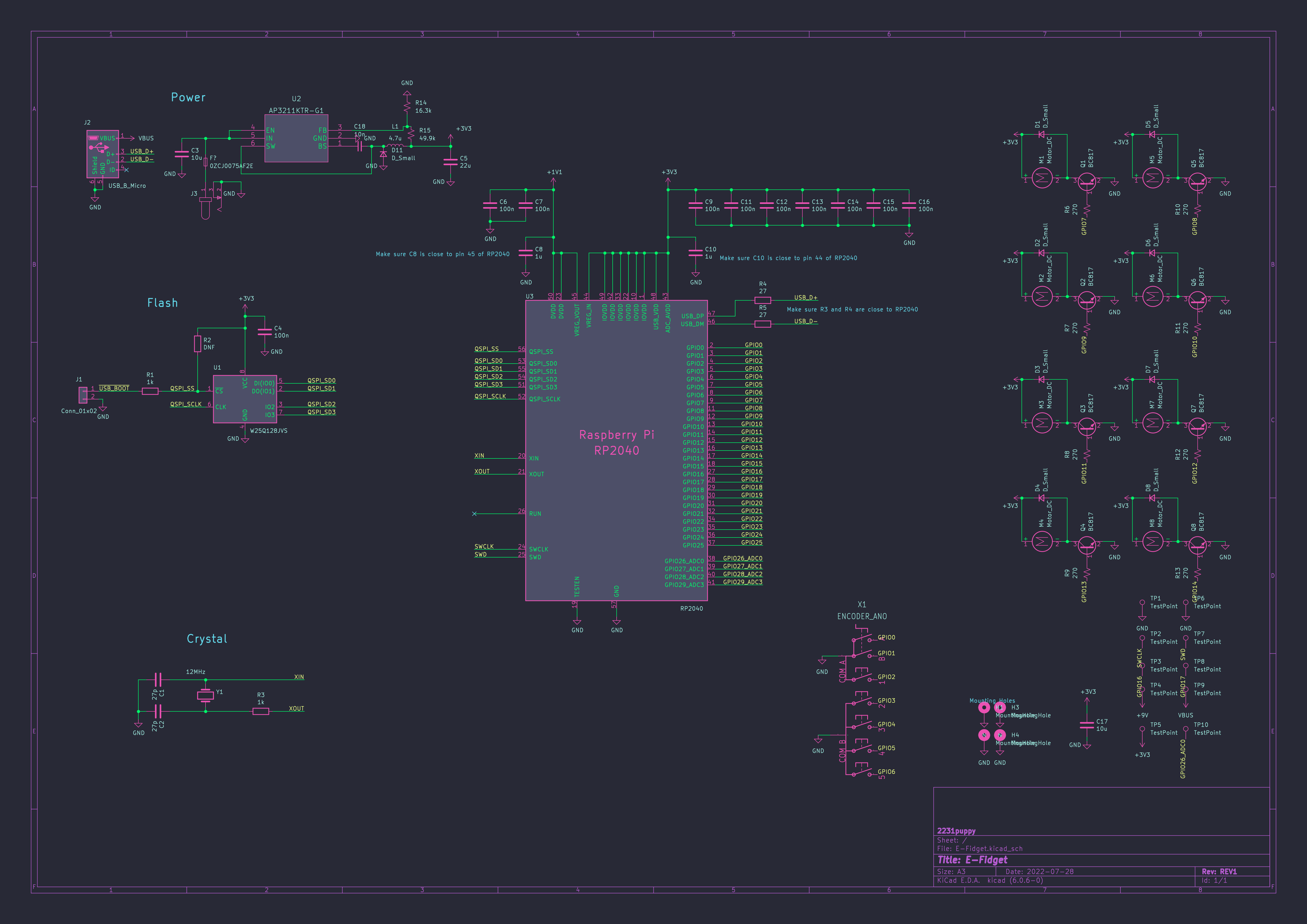The height and width of the screenshot is (924, 1307).
Task: Select the 4.7u inductor L1 symbol
Action: click(x=395, y=146)
